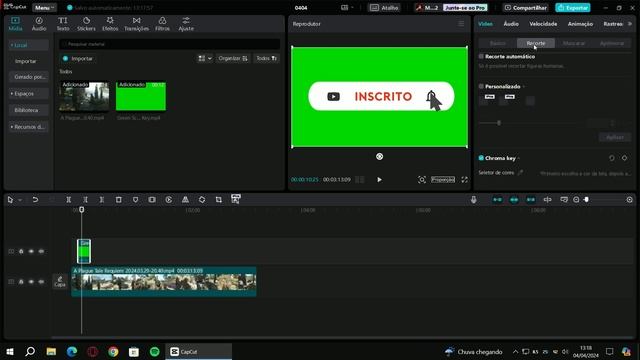Click the Importar button in media panel

pyautogui.click(x=78, y=58)
